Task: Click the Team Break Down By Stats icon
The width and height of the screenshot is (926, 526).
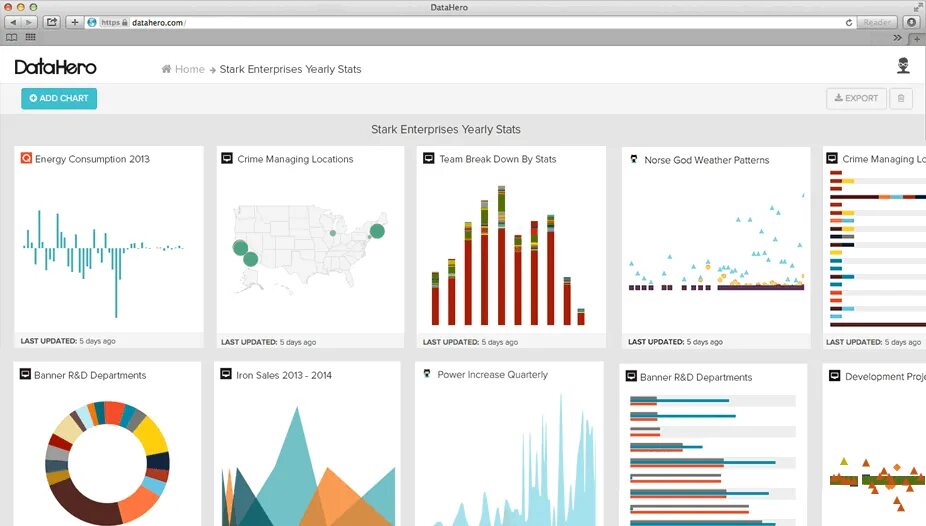Action: [429, 158]
